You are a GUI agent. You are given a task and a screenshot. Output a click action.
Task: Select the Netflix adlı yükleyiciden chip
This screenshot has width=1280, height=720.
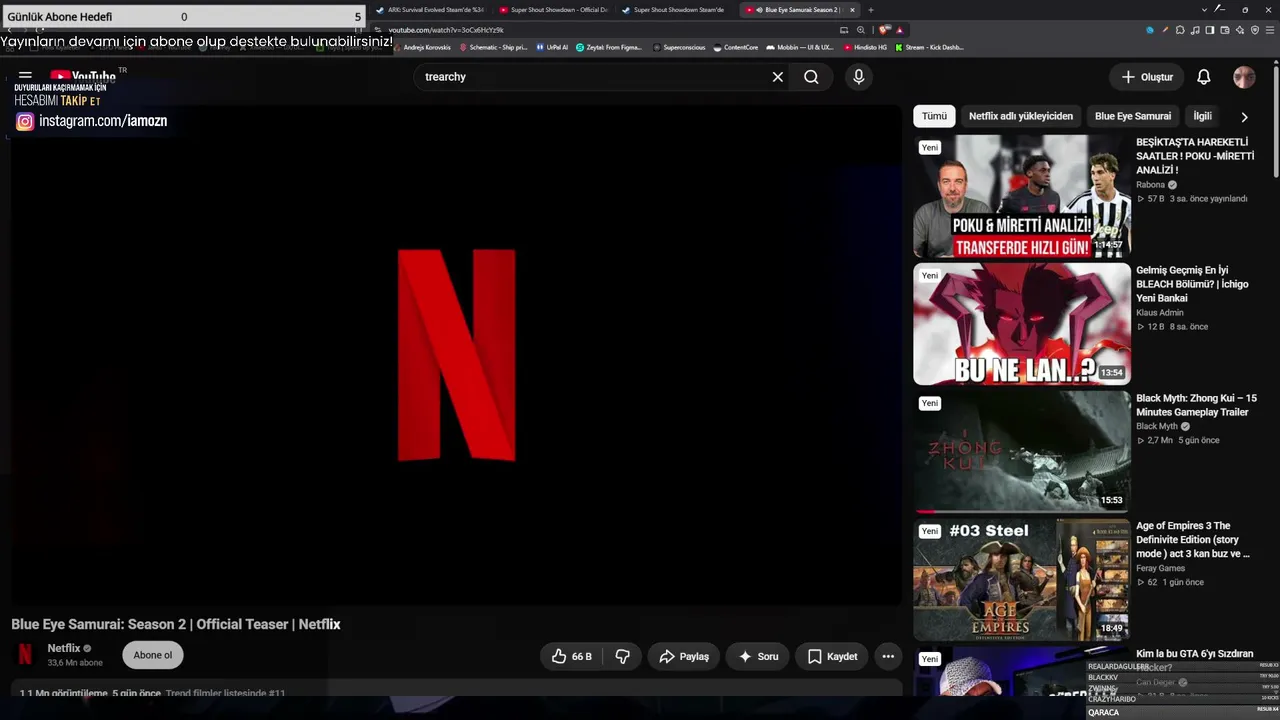click(1021, 116)
